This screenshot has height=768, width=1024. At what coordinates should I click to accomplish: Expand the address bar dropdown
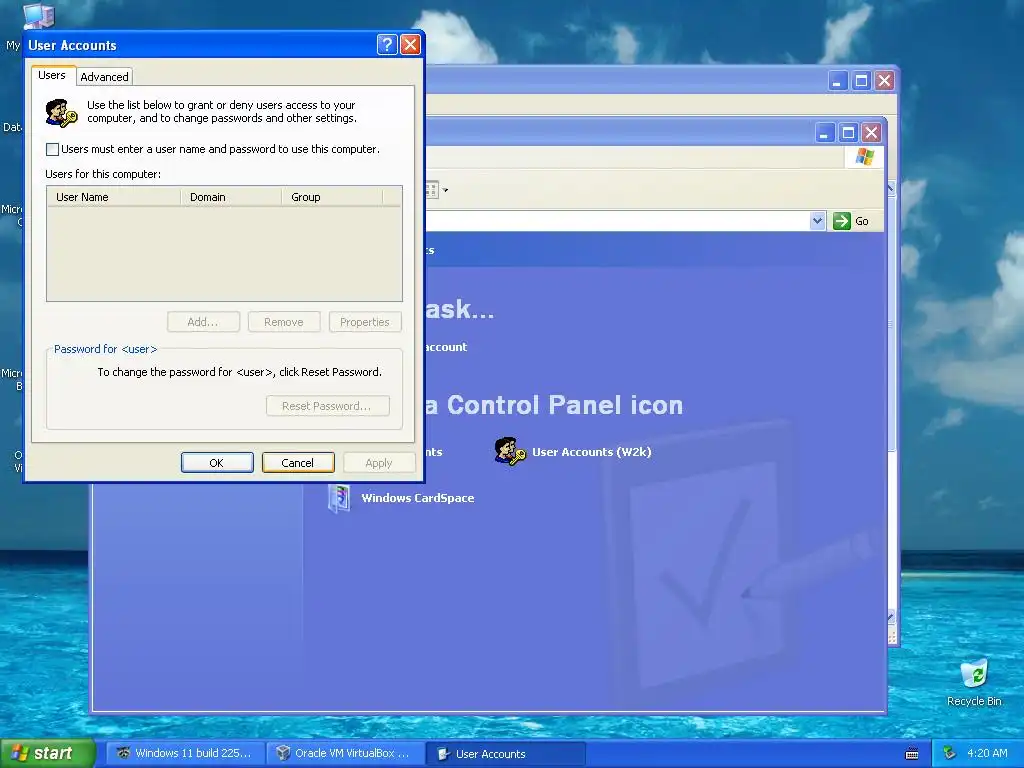pos(817,221)
